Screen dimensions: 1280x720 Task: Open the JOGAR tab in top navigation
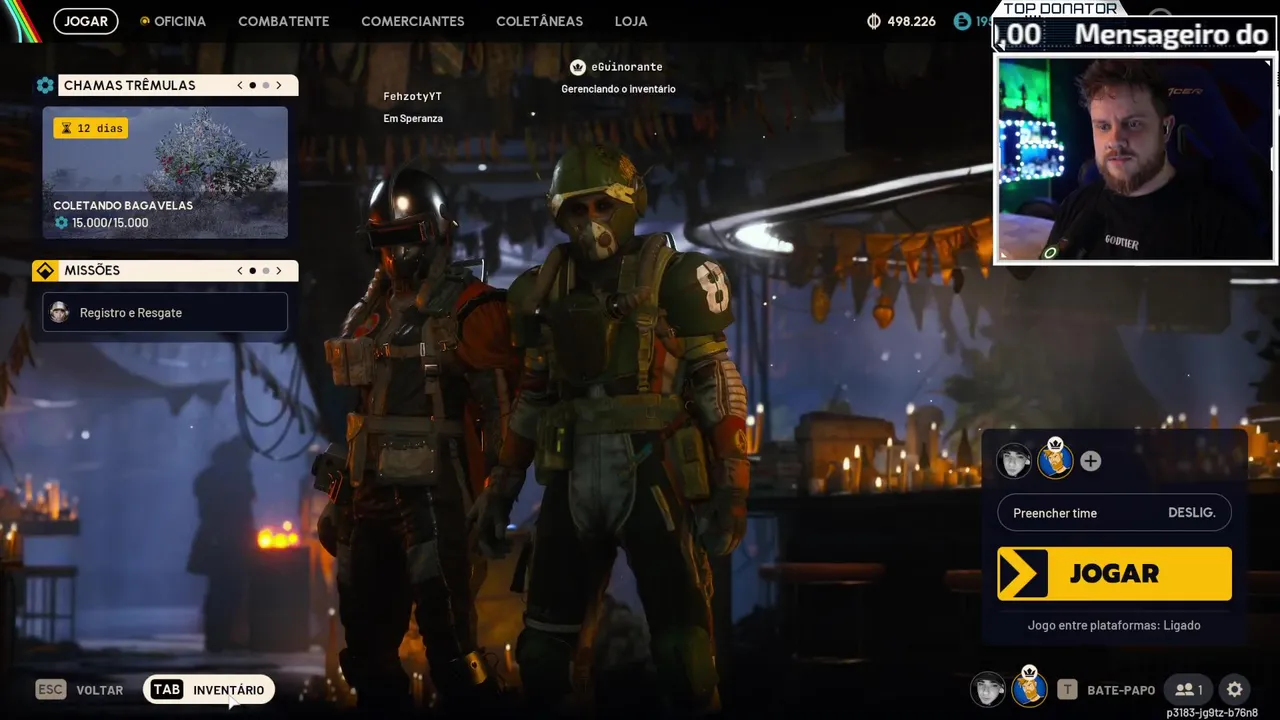tap(86, 21)
